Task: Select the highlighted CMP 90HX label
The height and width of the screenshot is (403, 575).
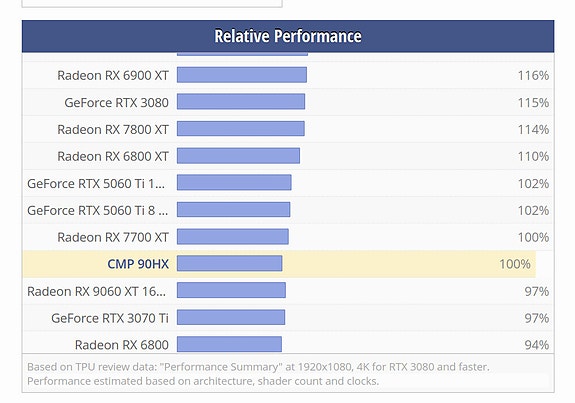Action: coord(138,264)
